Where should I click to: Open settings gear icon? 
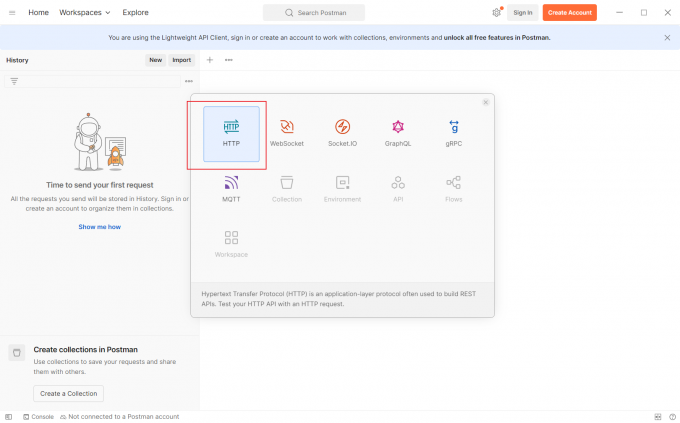497,13
